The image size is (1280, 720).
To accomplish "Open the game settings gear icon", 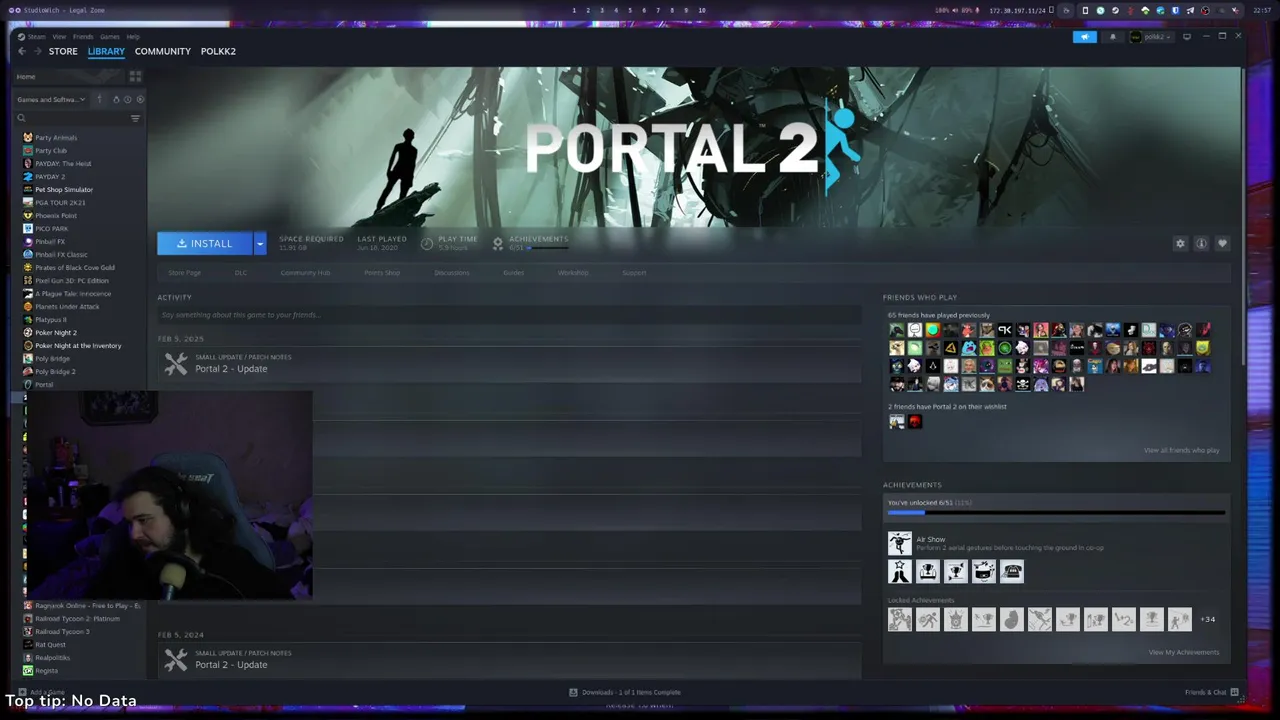I will (x=1180, y=243).
